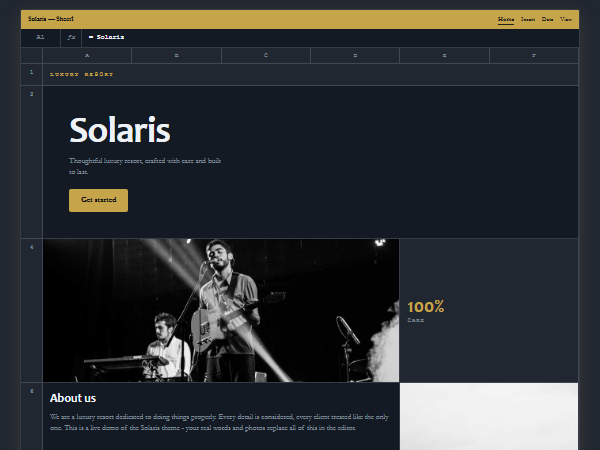
Task: Click the Solaris hero heading
Action: pos(120,130)
